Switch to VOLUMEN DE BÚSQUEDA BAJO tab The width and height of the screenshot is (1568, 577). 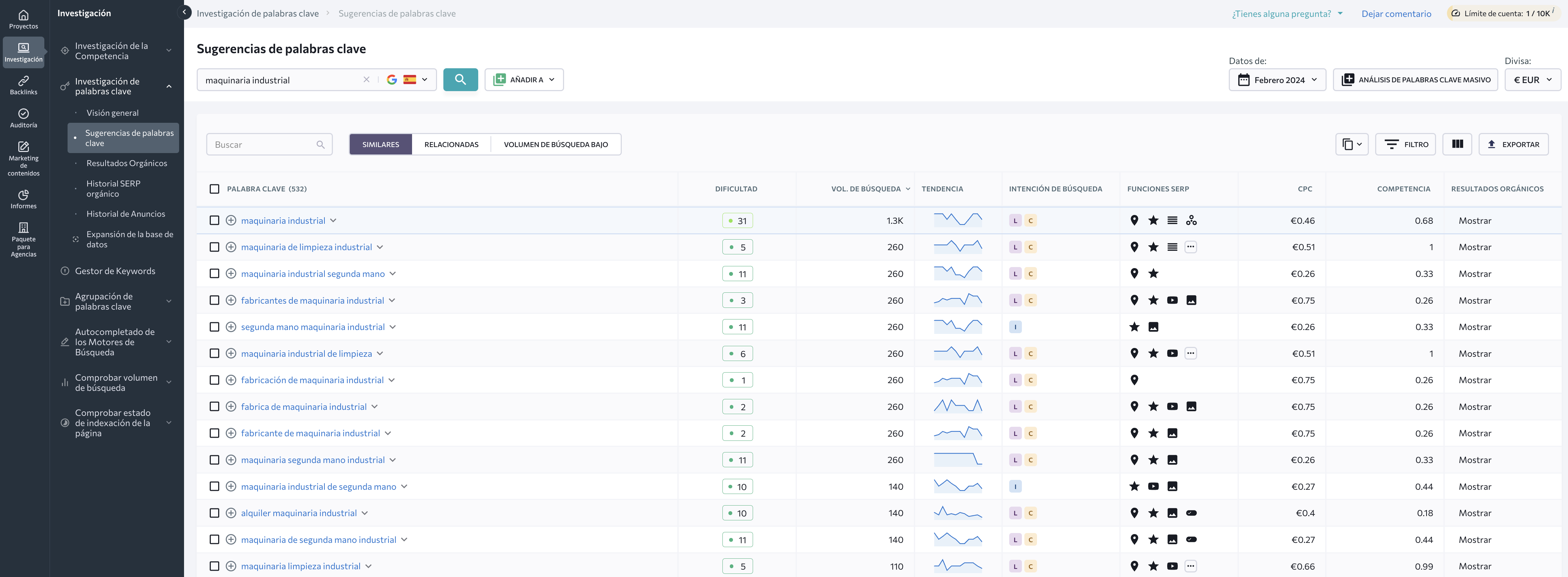556,144
